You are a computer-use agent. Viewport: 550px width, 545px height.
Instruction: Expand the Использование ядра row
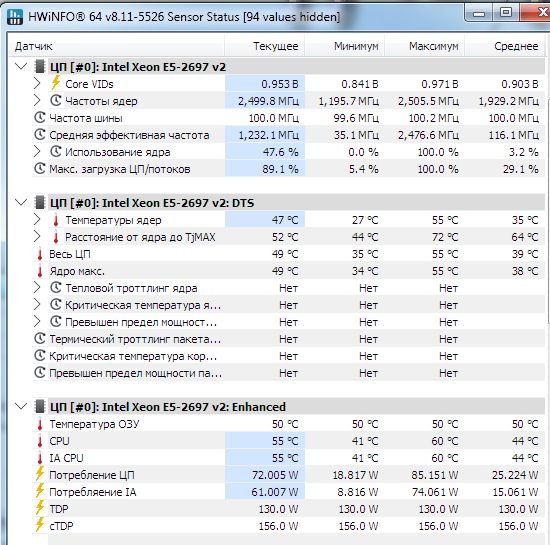point(37,152)
